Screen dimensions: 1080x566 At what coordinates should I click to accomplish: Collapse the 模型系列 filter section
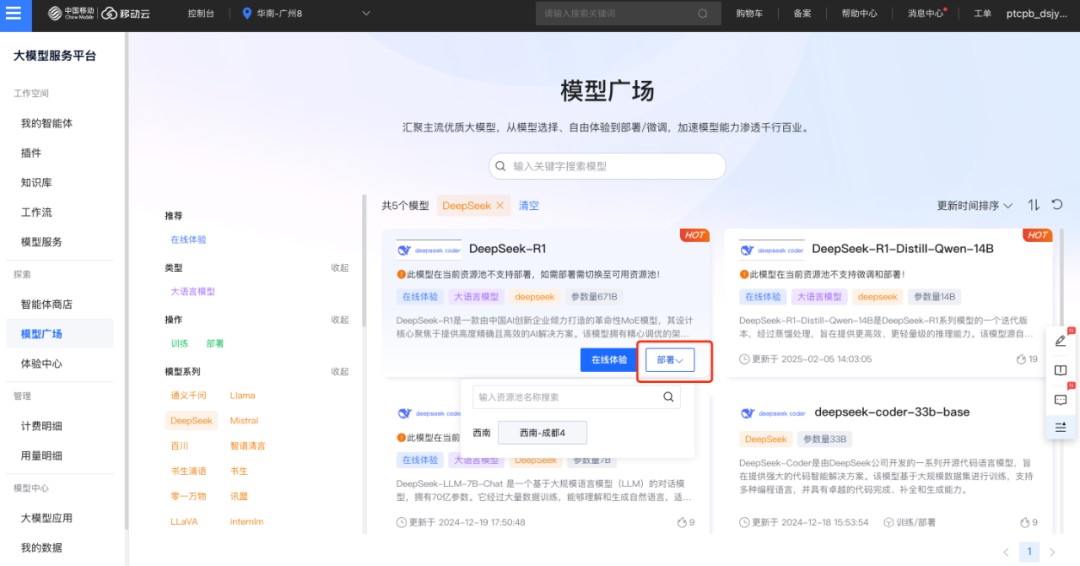[340, 372]
